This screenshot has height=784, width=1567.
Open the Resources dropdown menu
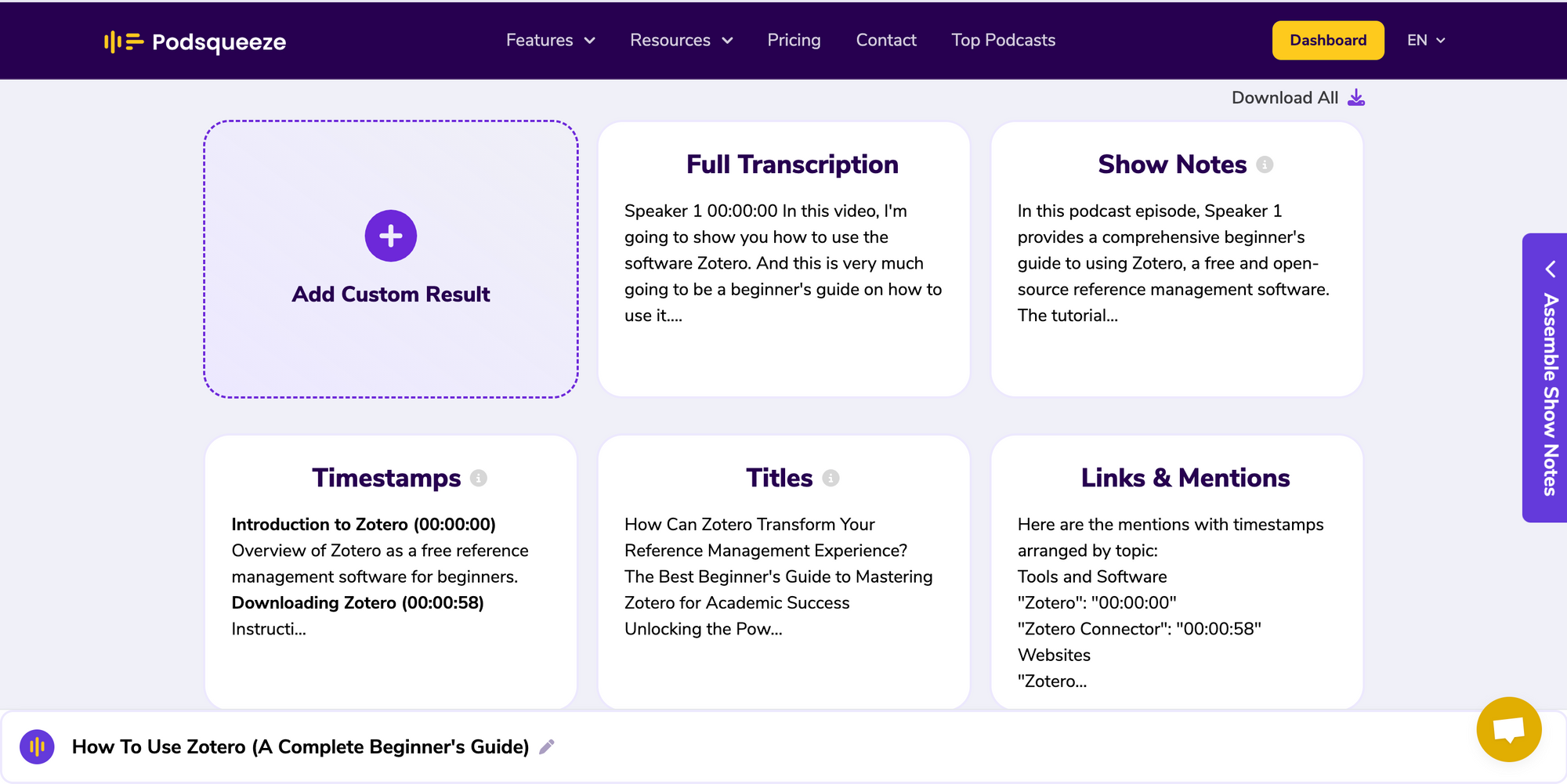coord(682,41)
